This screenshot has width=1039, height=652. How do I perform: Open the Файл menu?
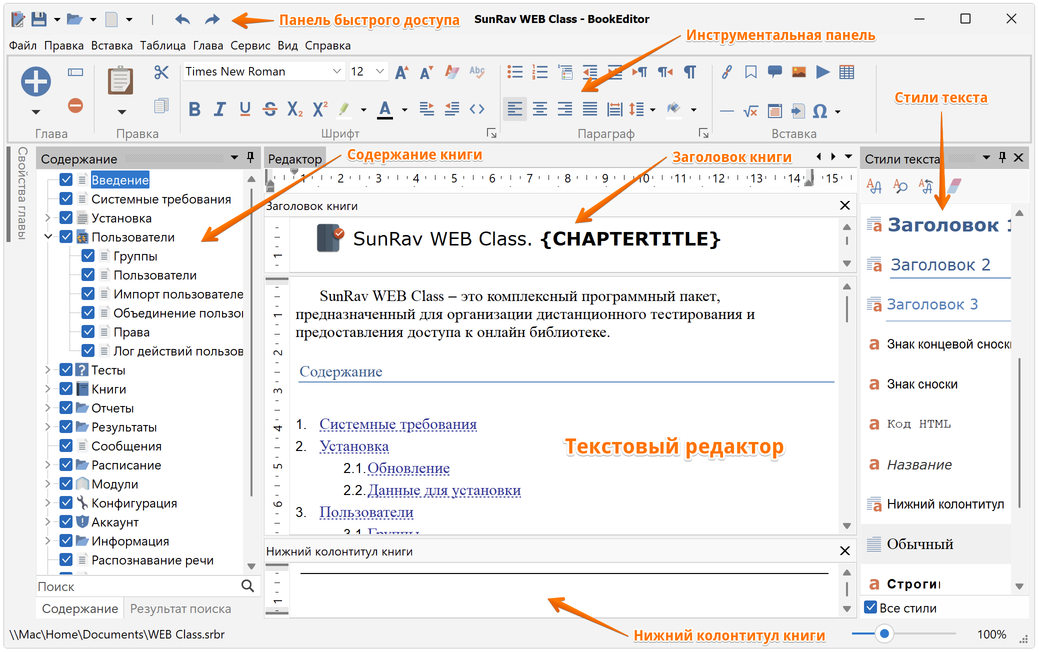(x=23, y=46)
